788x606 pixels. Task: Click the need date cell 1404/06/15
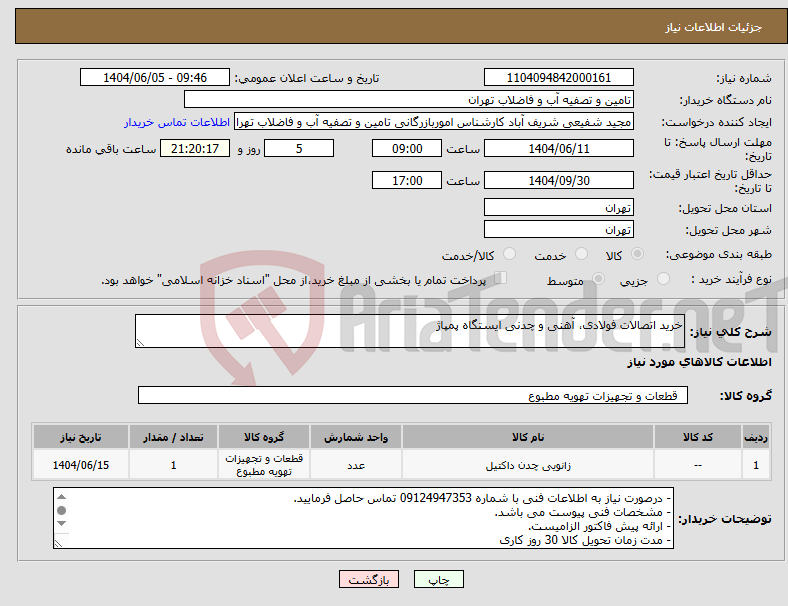point(81,465)
